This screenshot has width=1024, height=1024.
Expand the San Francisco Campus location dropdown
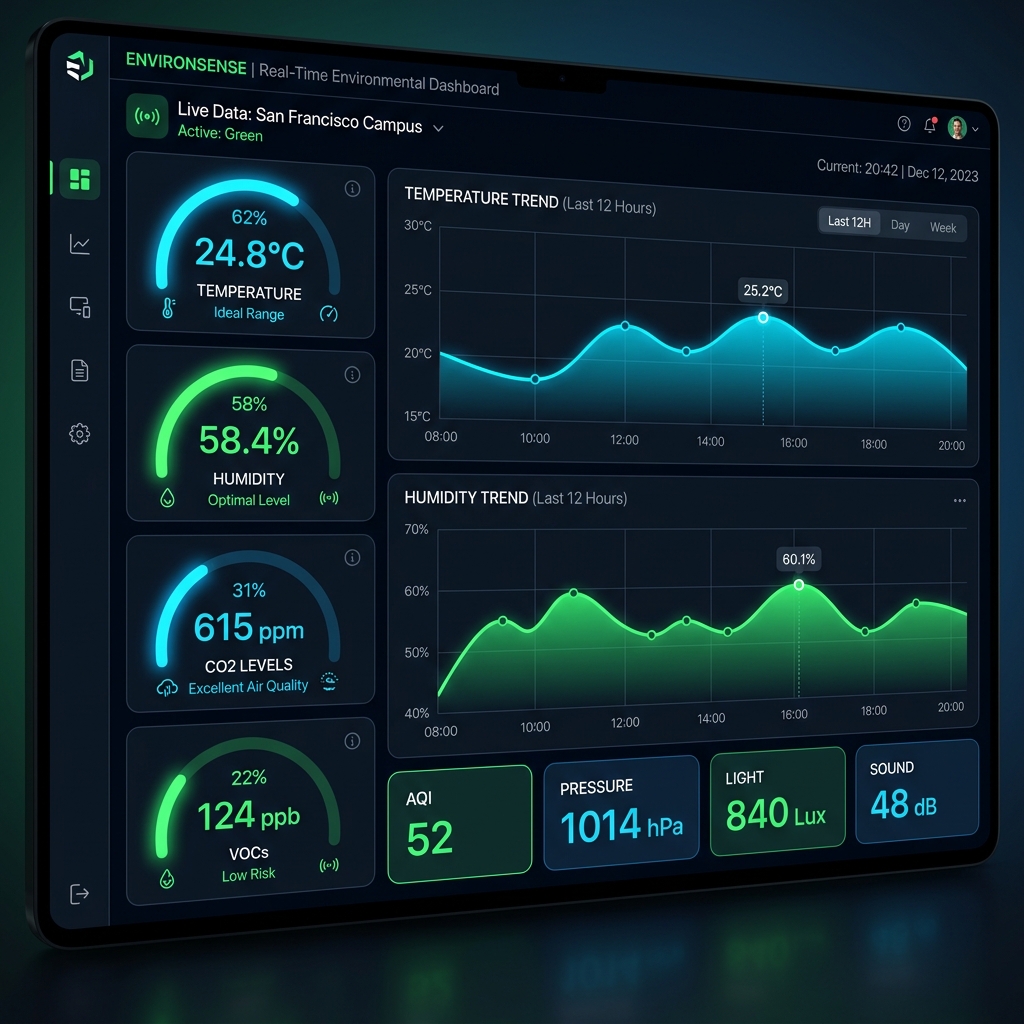[438, 128]
